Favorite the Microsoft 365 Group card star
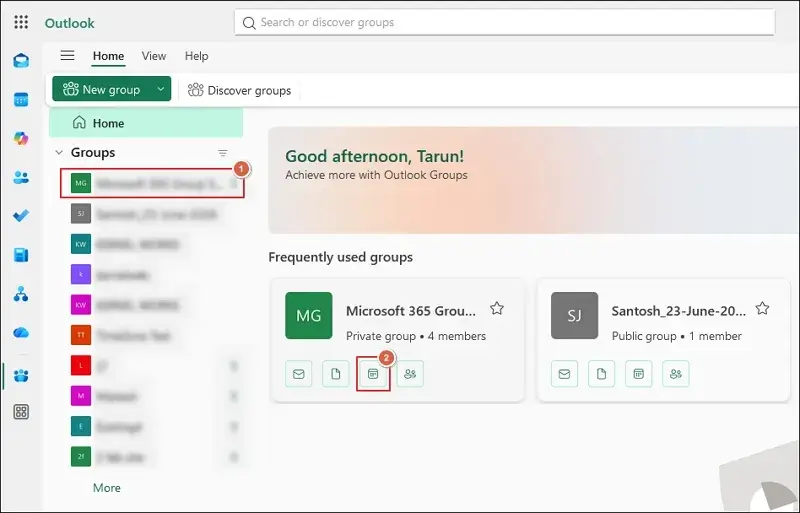The width and height of the screenshot is (800, 513). [x=497, y=308]
